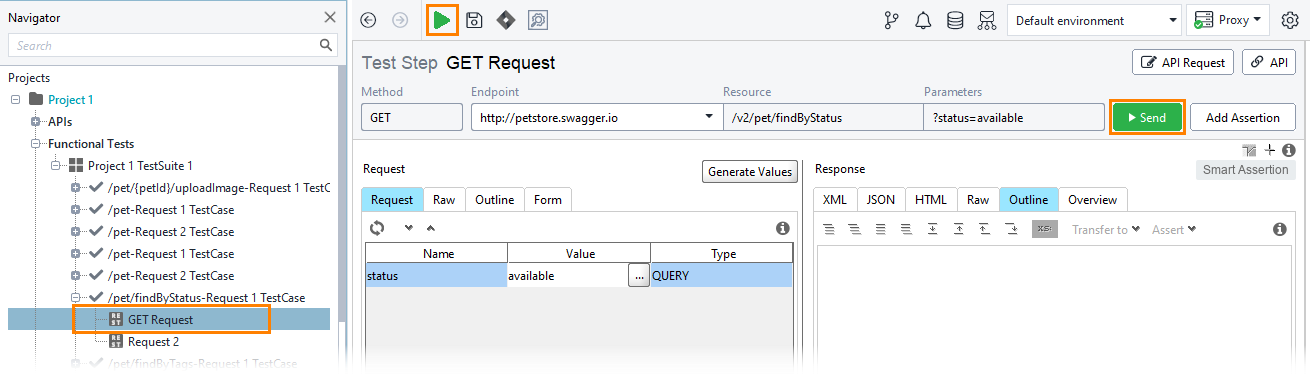Click the Send button

1147,118
